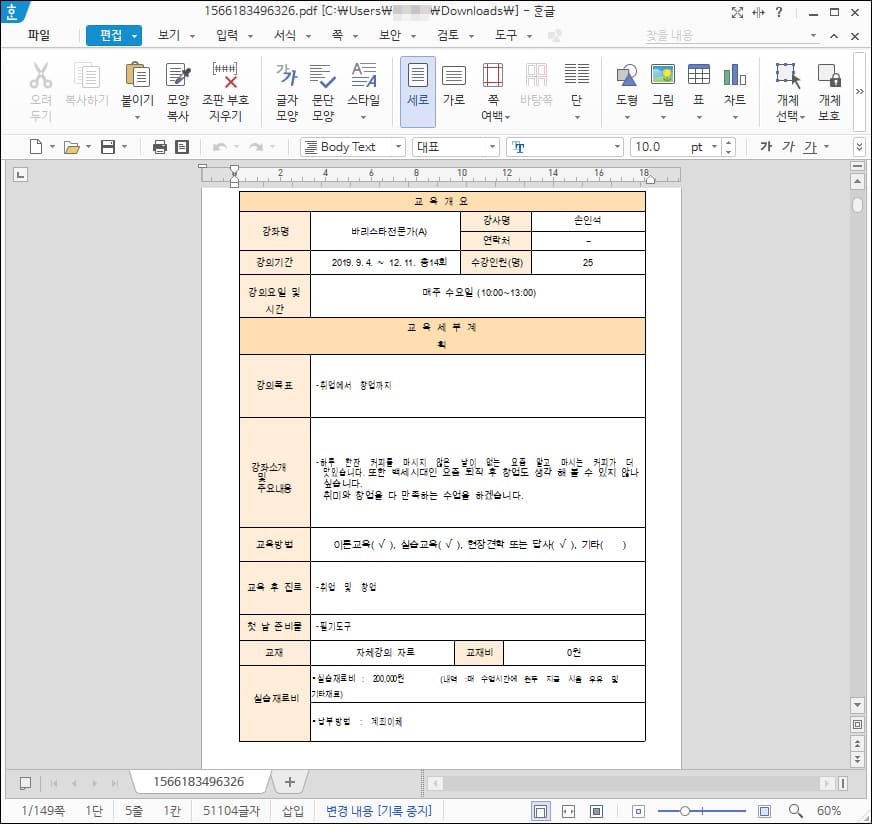Image resolution: width=872 pixels, height=824 pixels.
Task: Toggle Bold (가) formatting
Action: [766, 147]
